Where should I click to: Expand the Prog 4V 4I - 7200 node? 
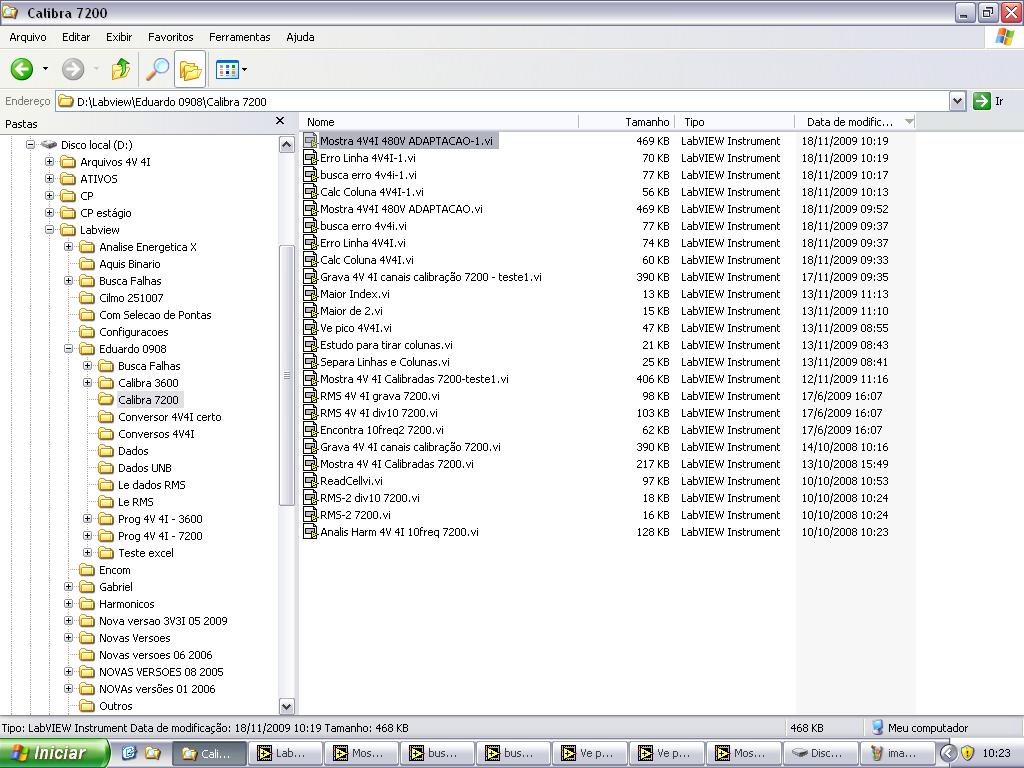point(87,535)
